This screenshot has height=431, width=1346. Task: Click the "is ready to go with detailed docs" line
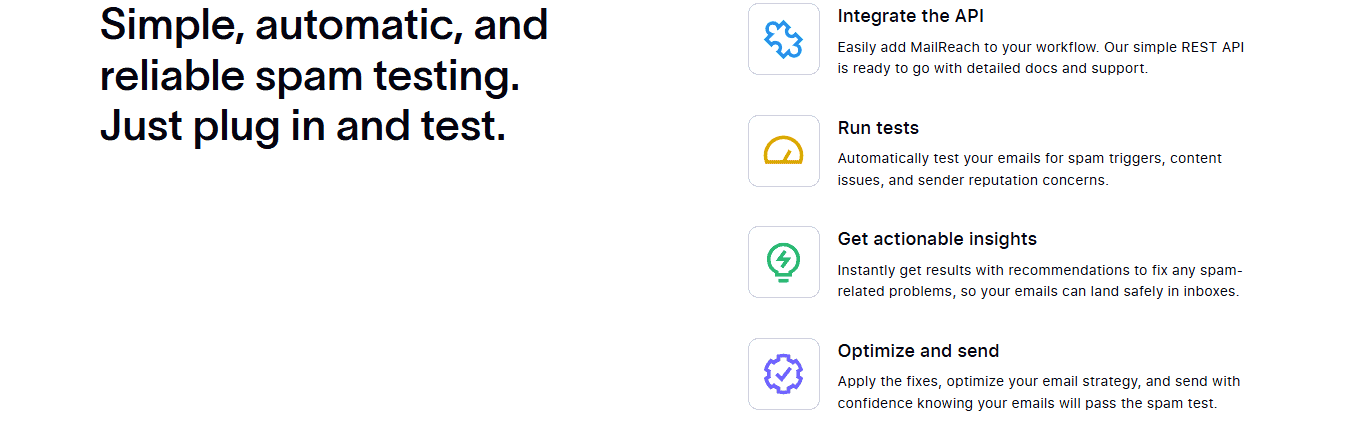pyautogui.click(x=993, y=69)
